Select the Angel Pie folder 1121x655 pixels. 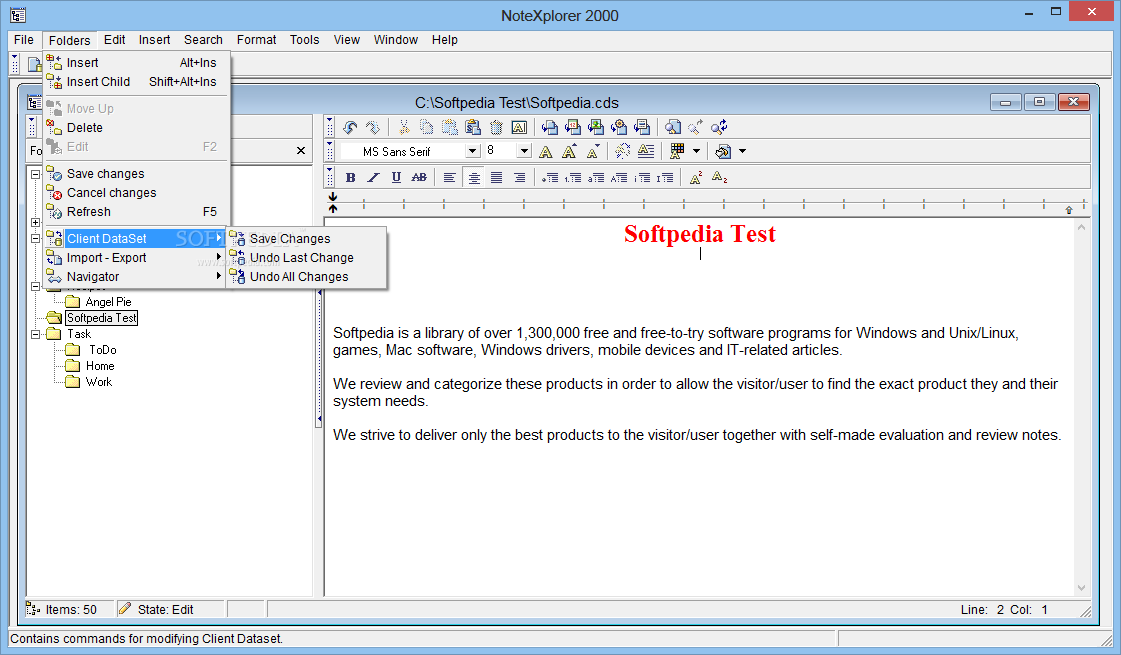[108, 302]
